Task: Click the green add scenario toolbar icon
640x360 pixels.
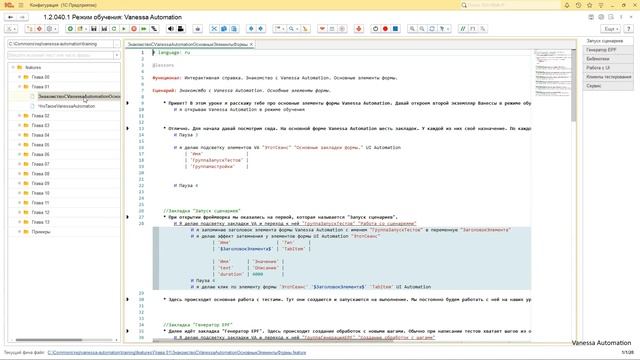Action: (x=70, y=29)
